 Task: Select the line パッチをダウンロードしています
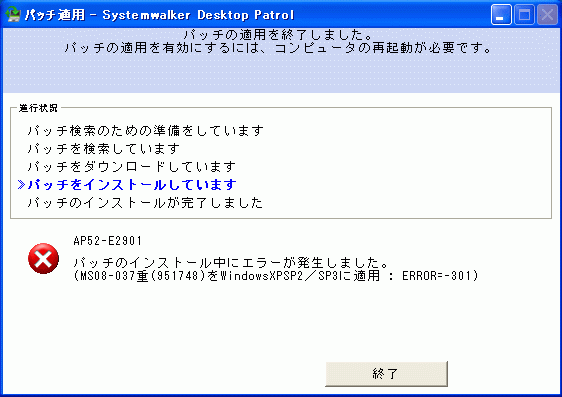click(132, 167)
